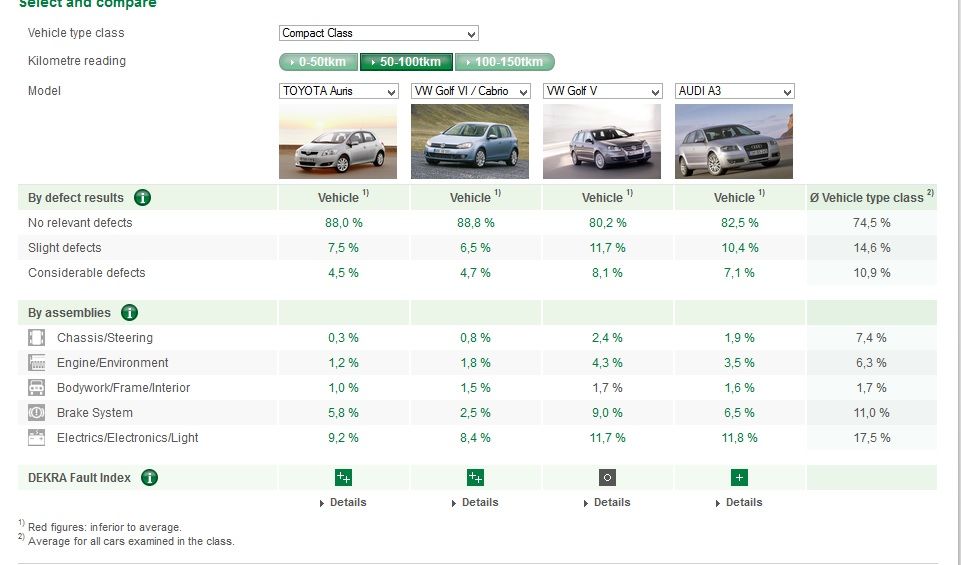Screen dimensions: 961x565
Task: Click the Chassis/Steering assembly icon
Action: click(37, 338)
